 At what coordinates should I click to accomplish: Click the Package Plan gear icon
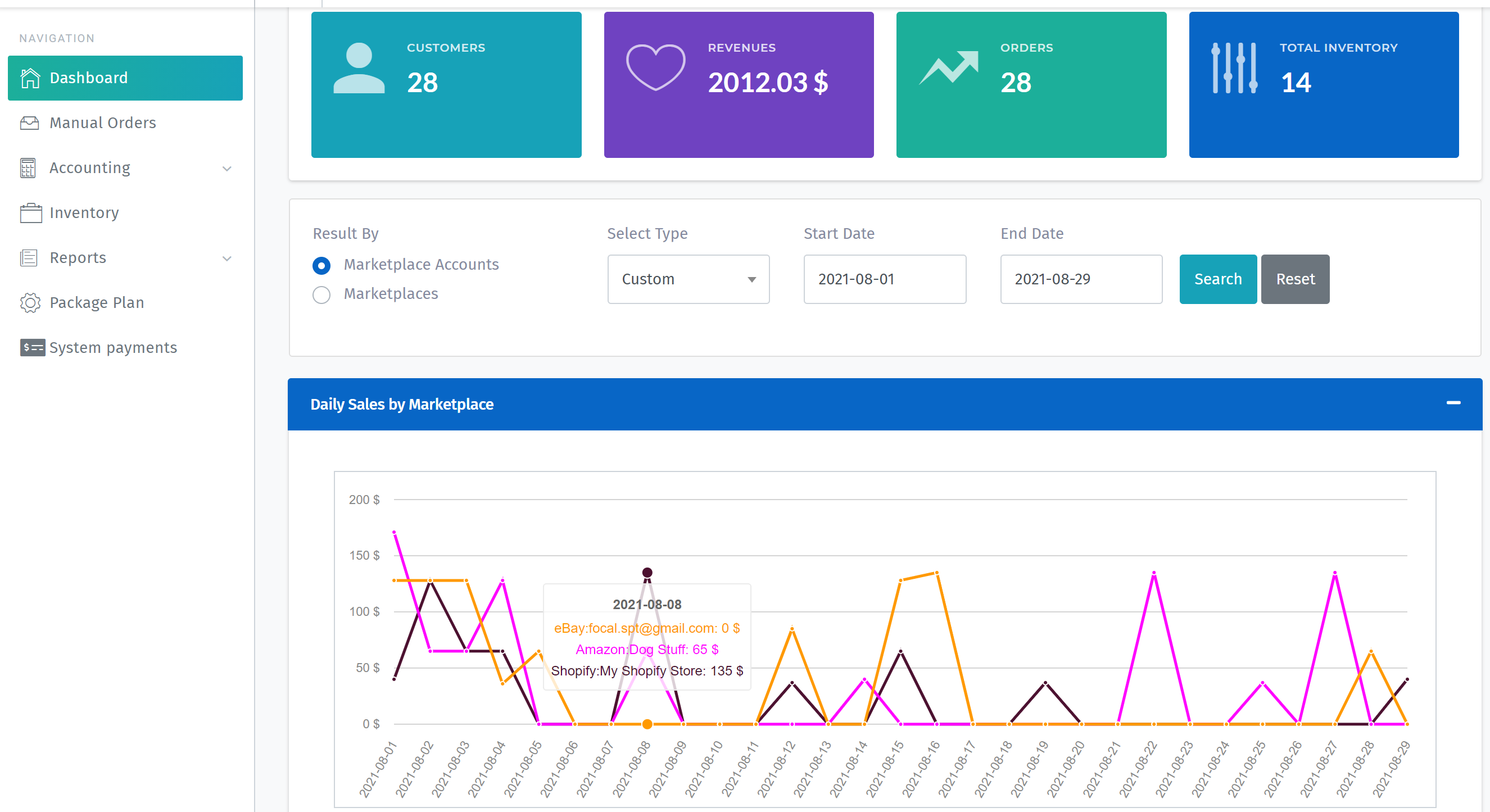pos(30,302)
